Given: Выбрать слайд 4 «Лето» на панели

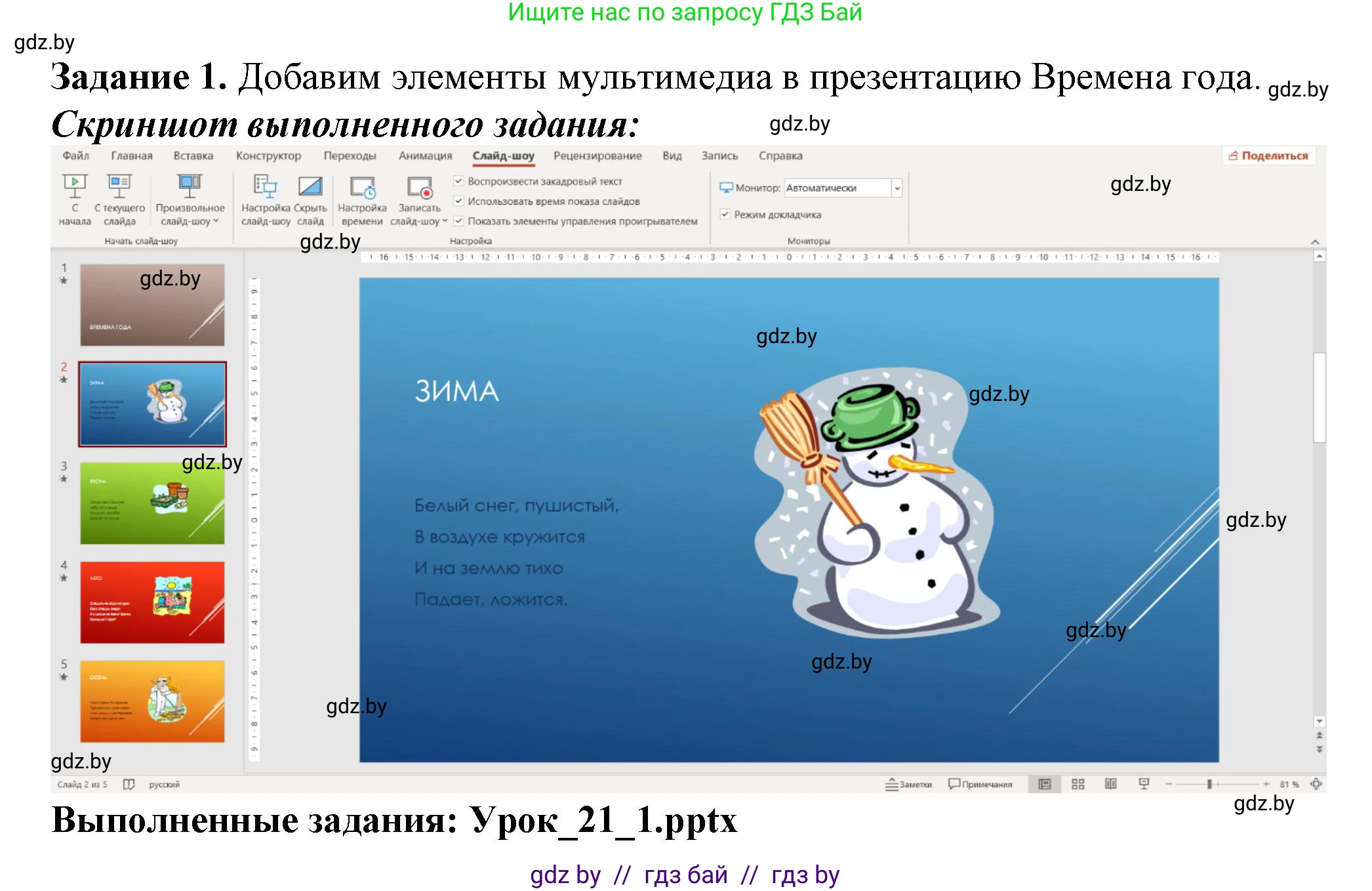Looking at the screenshot, I should point(151,601).
